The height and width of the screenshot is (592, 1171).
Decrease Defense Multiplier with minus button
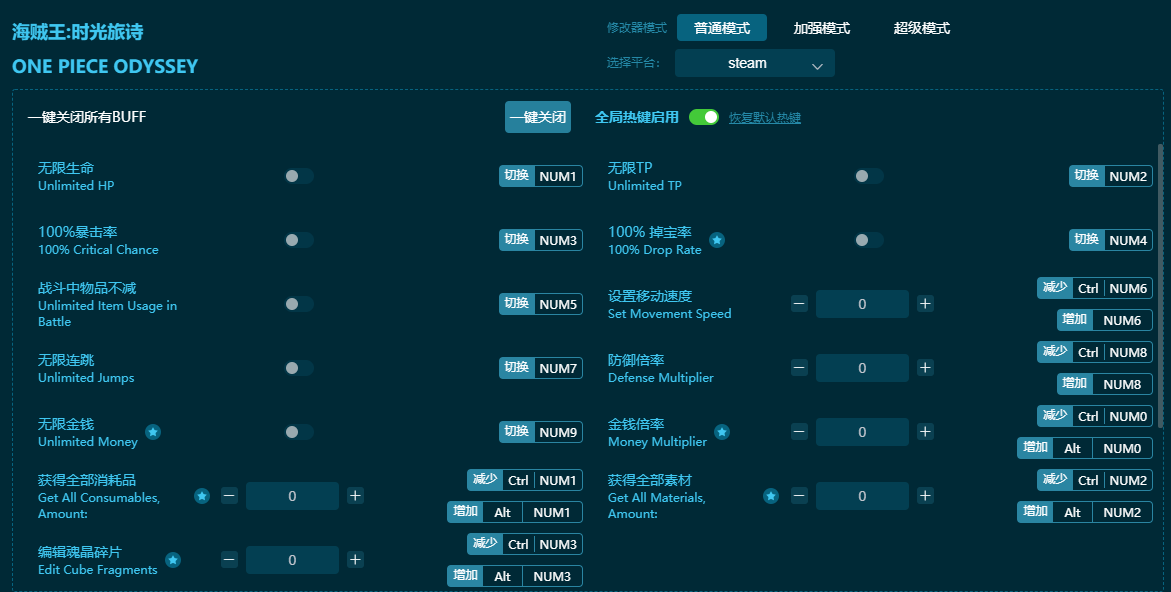coord(799,367)
